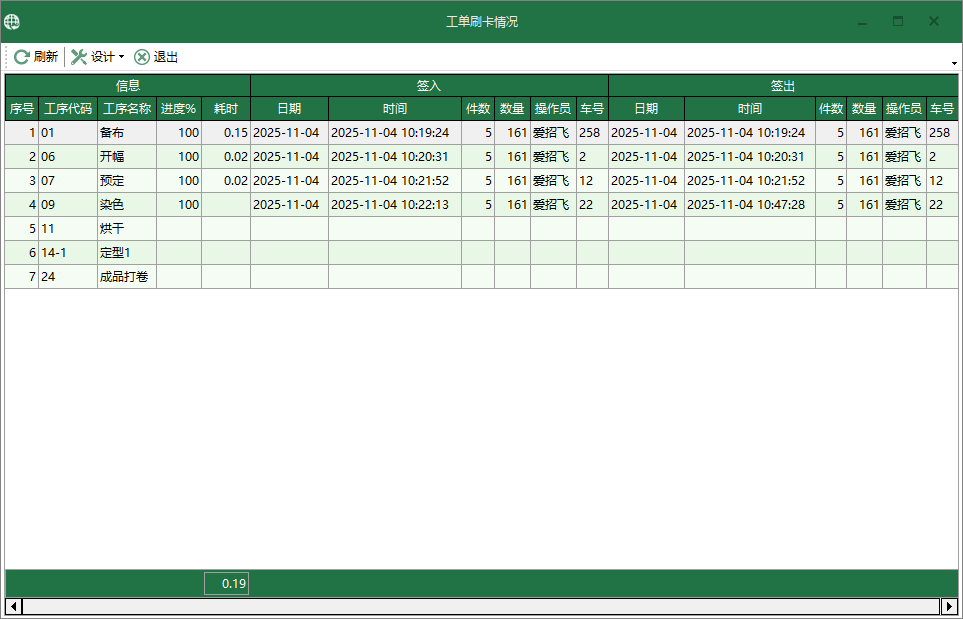Click the globe app icon in title bar
This screenshot has width=963, height=619.
pos(12,21)
